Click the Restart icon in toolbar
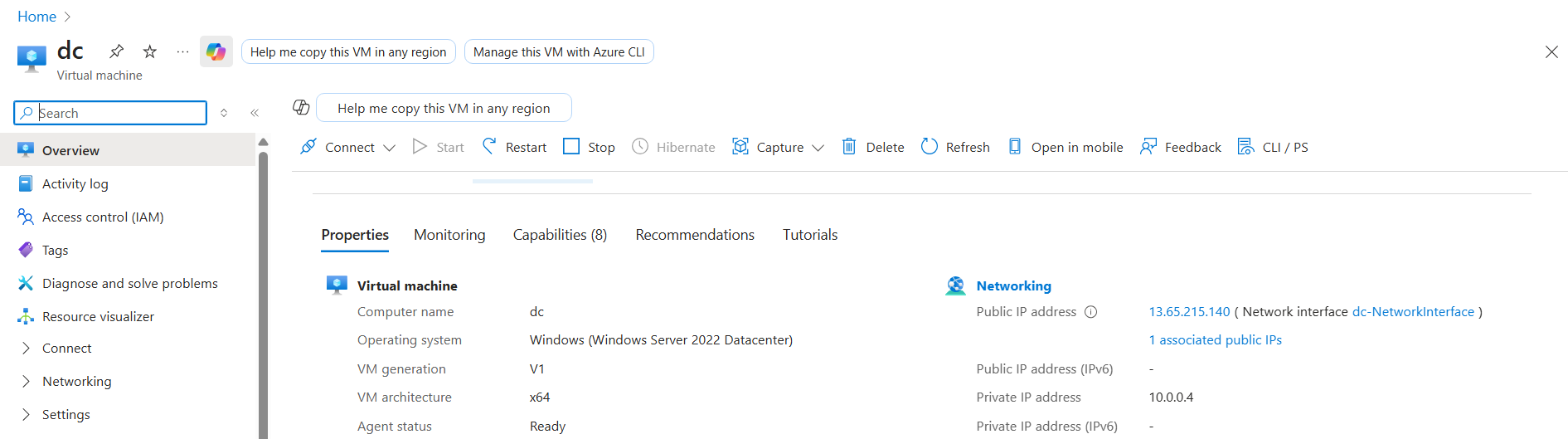The image size is (1568, 439). pos(489,147)
